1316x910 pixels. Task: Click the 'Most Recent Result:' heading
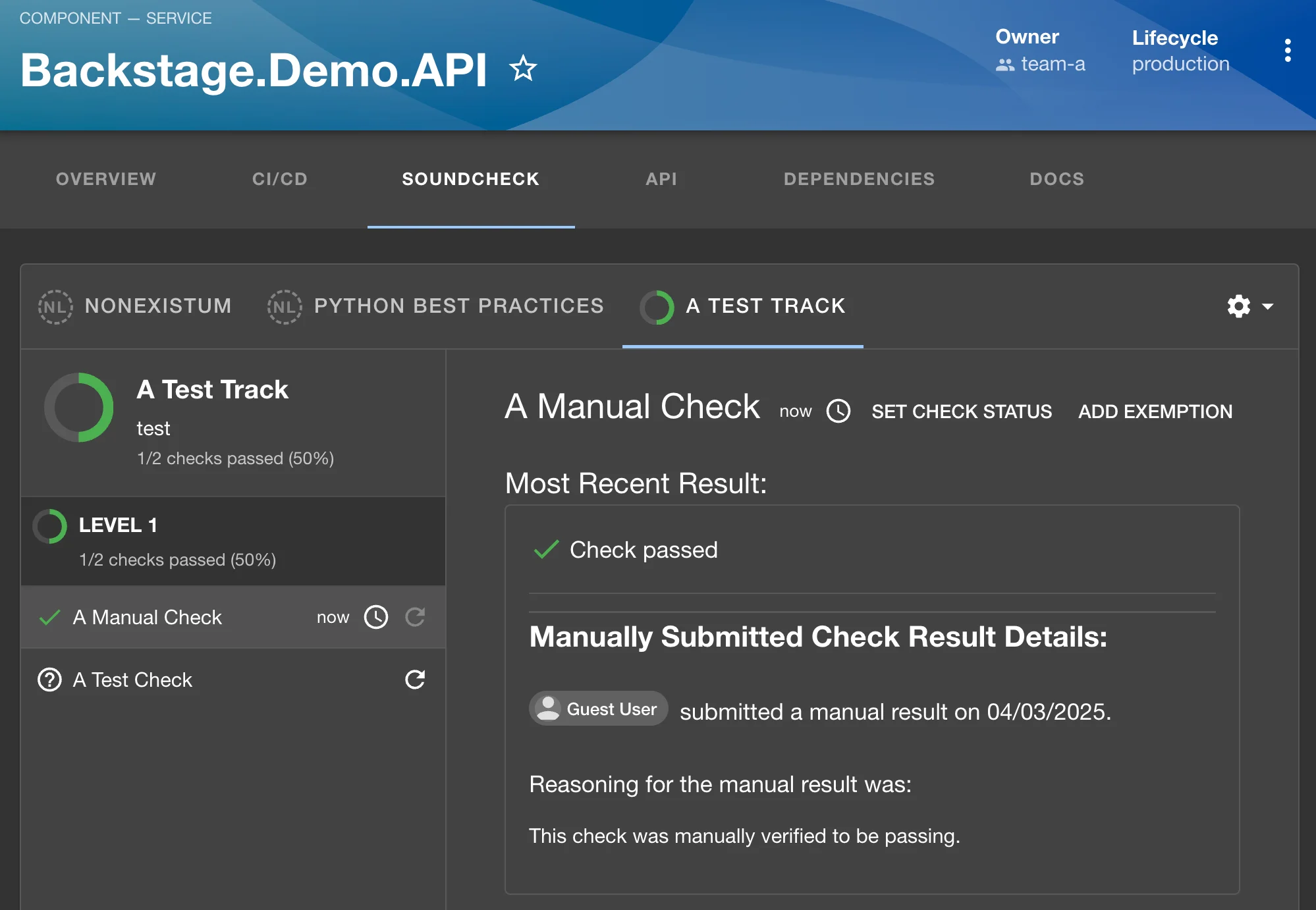(636, 483)
